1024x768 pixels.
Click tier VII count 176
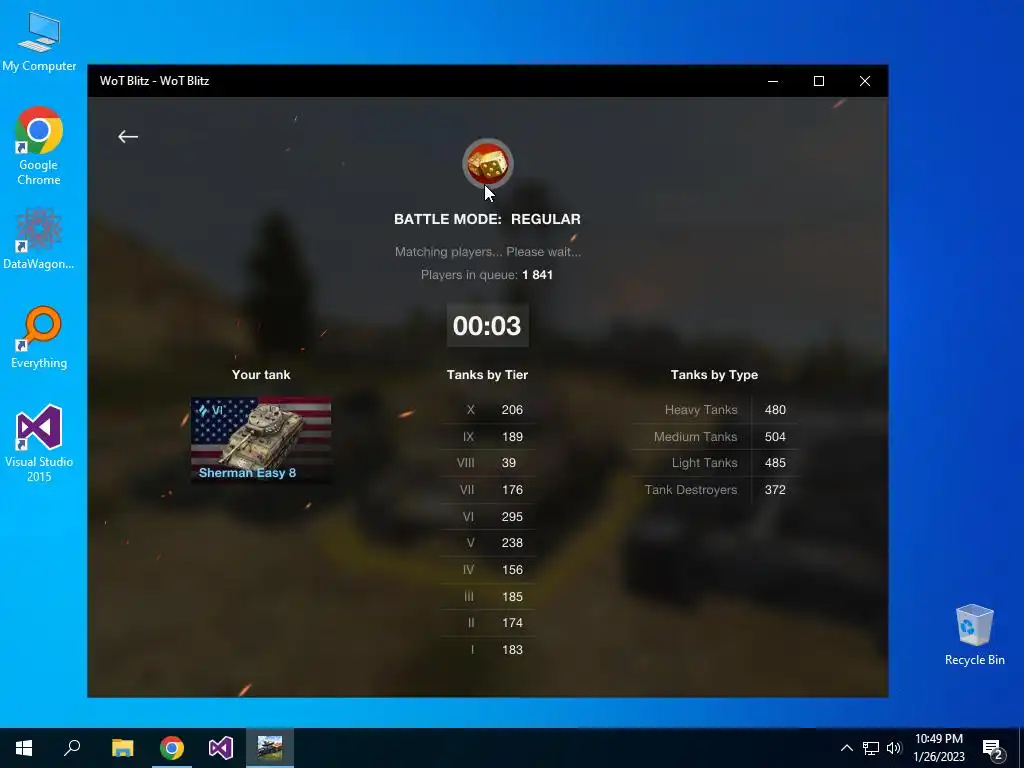[512, 490]
